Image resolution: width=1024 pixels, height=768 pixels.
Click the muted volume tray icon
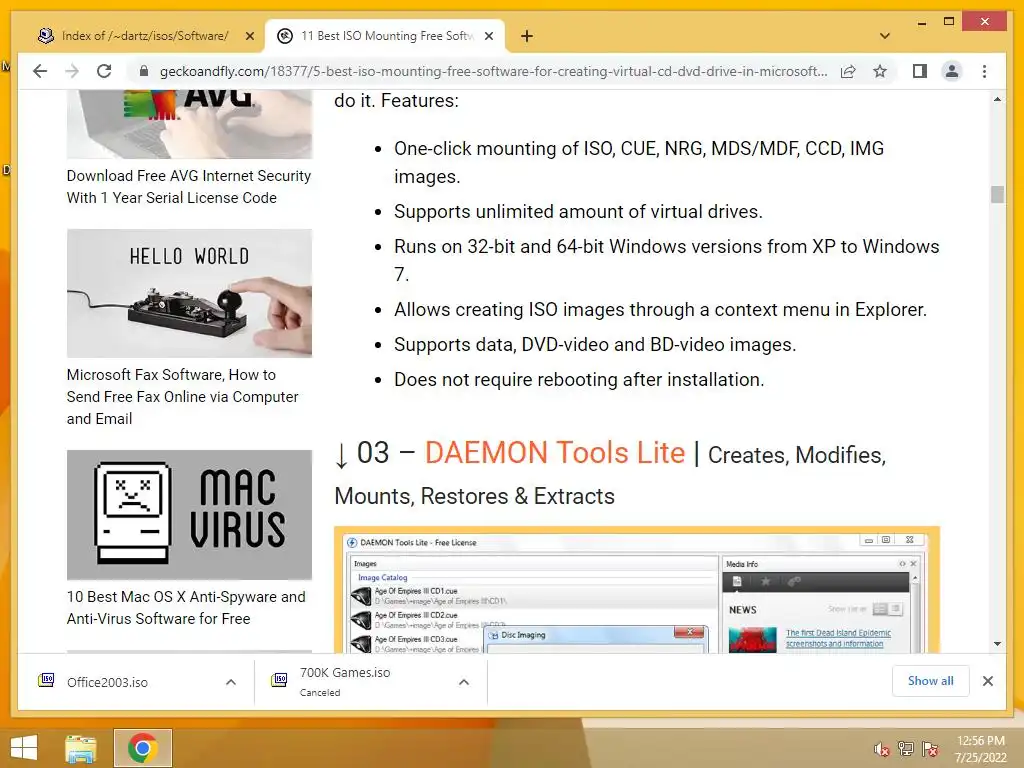(882, 749)
